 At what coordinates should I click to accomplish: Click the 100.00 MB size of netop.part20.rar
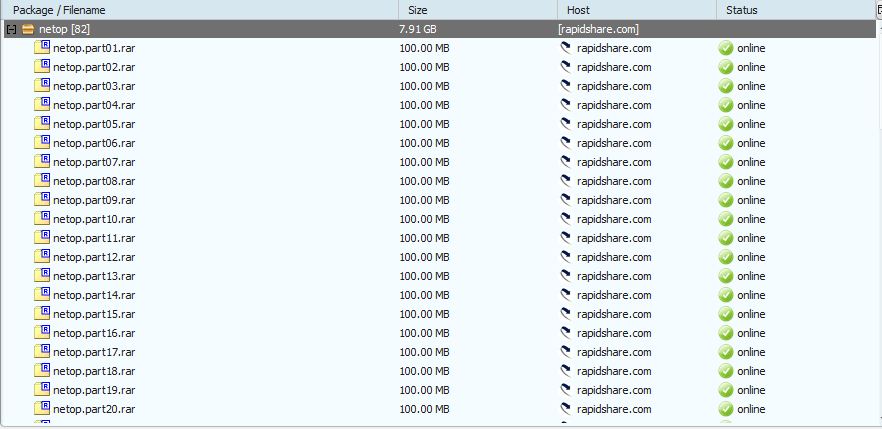point(424,409)
